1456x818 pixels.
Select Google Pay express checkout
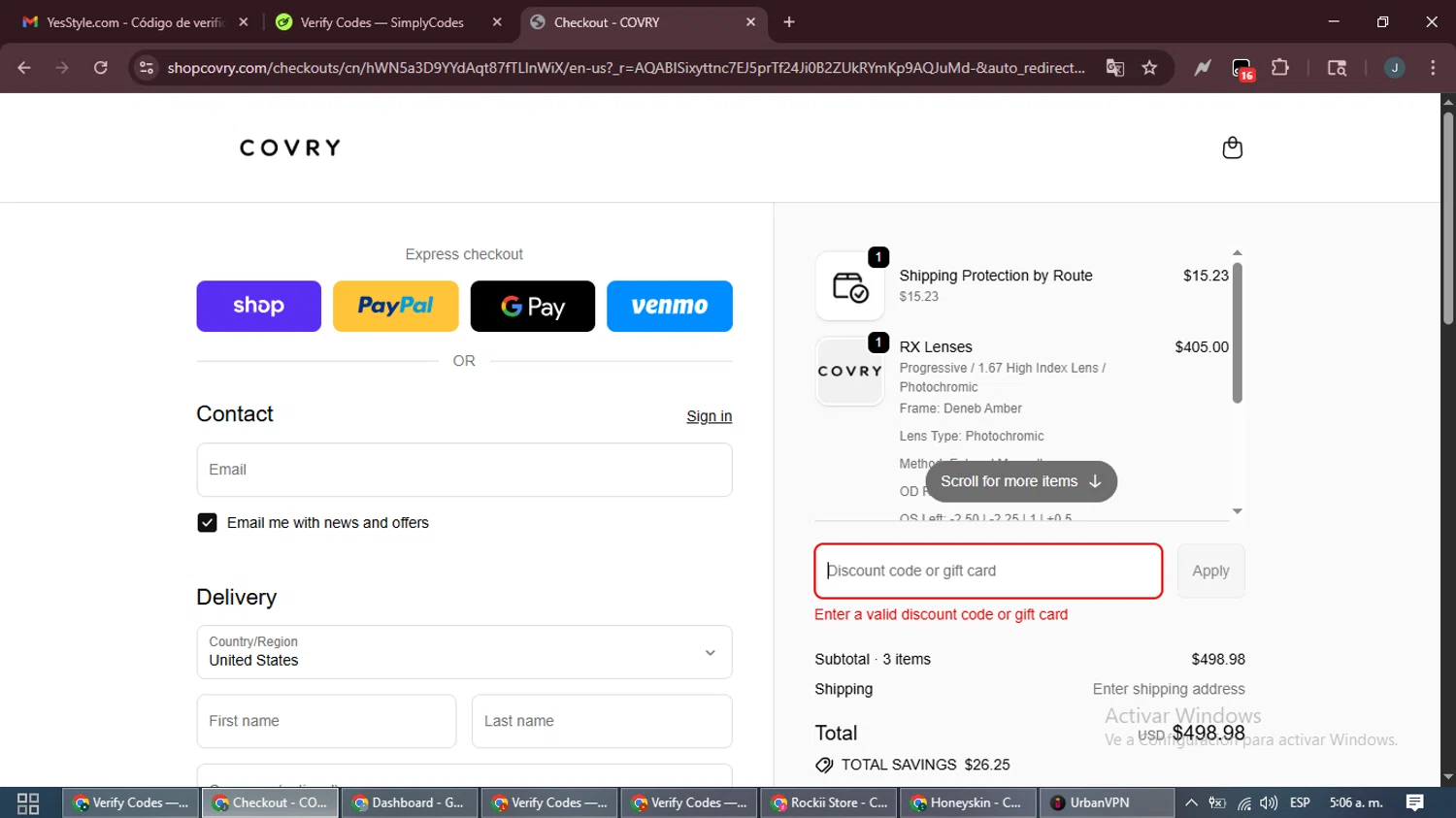[532, 306]
